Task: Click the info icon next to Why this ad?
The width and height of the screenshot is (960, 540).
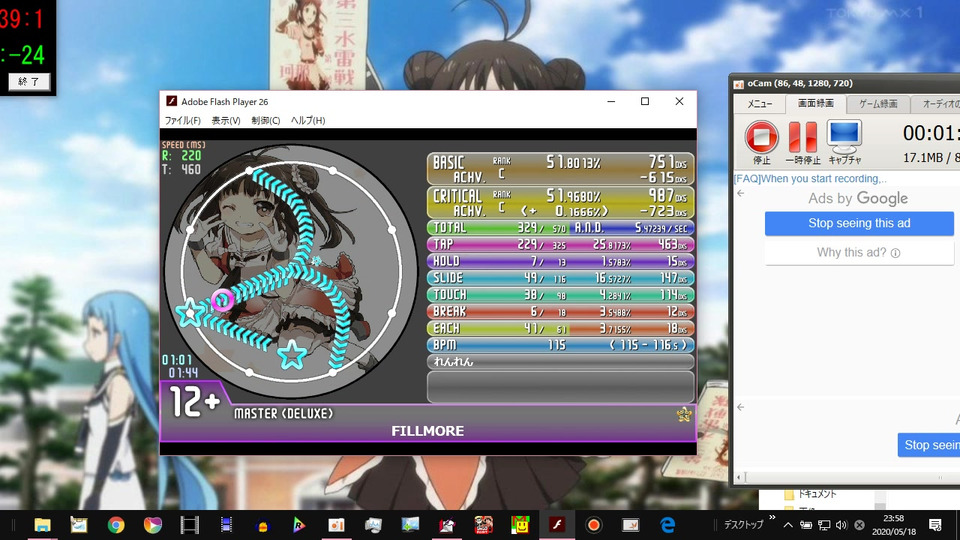Action: pos(895,253)
